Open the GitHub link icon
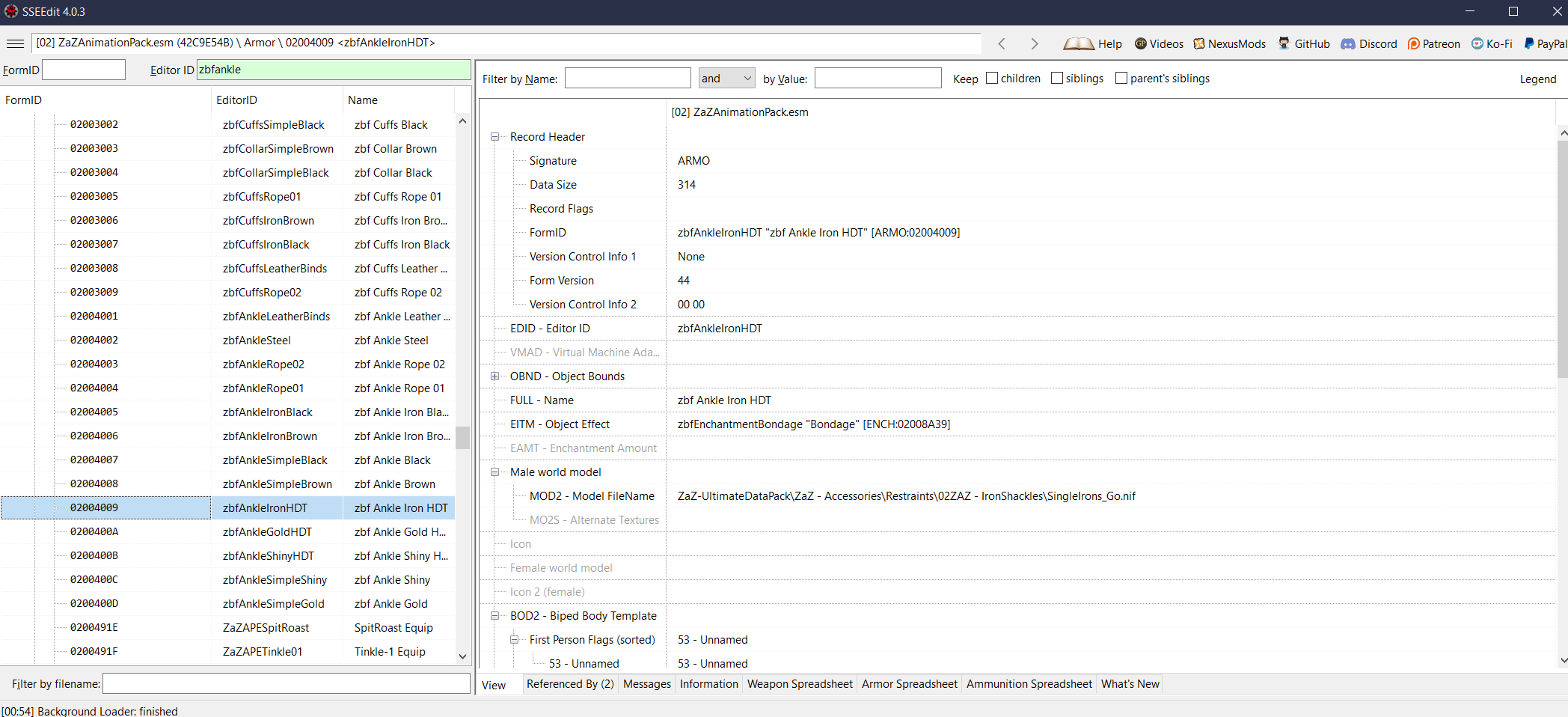 pos(1284,43)
